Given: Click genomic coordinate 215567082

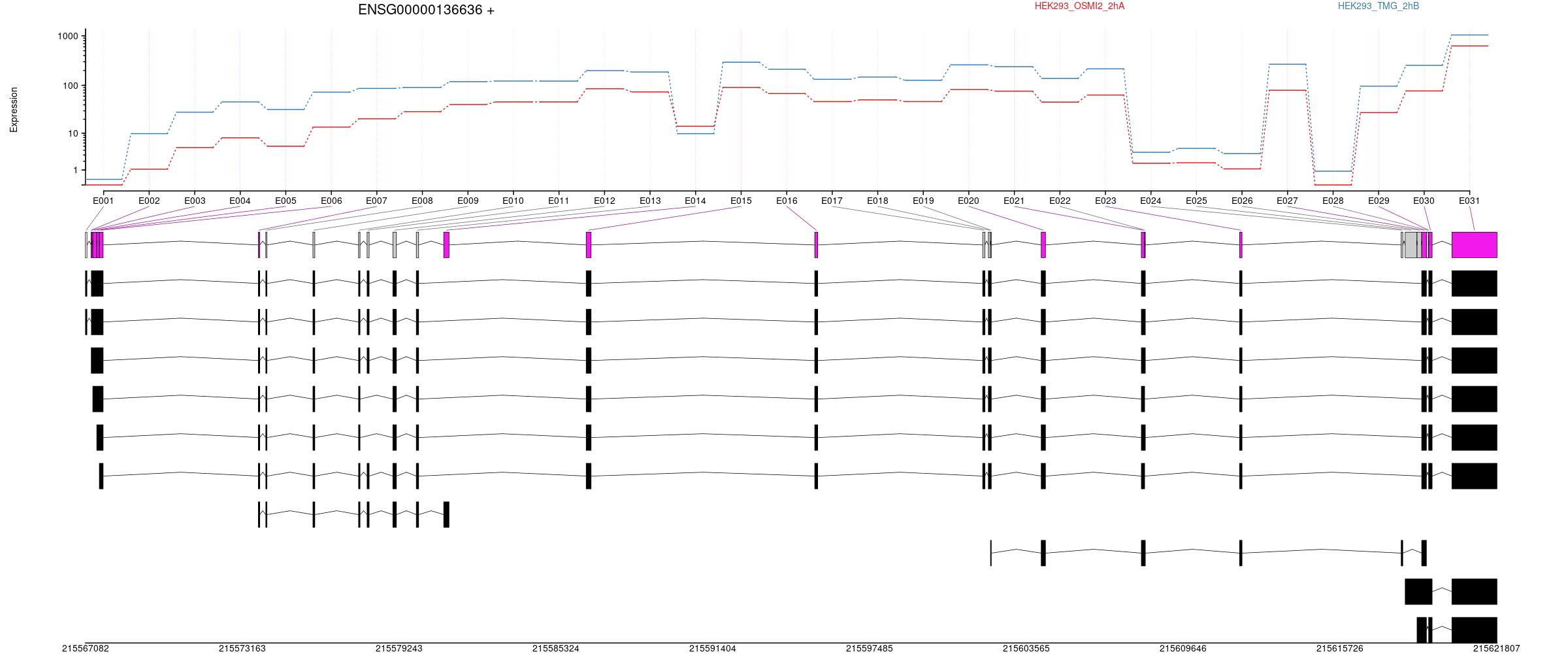Looking at the screenshot, I should click(x=86, y=649).
